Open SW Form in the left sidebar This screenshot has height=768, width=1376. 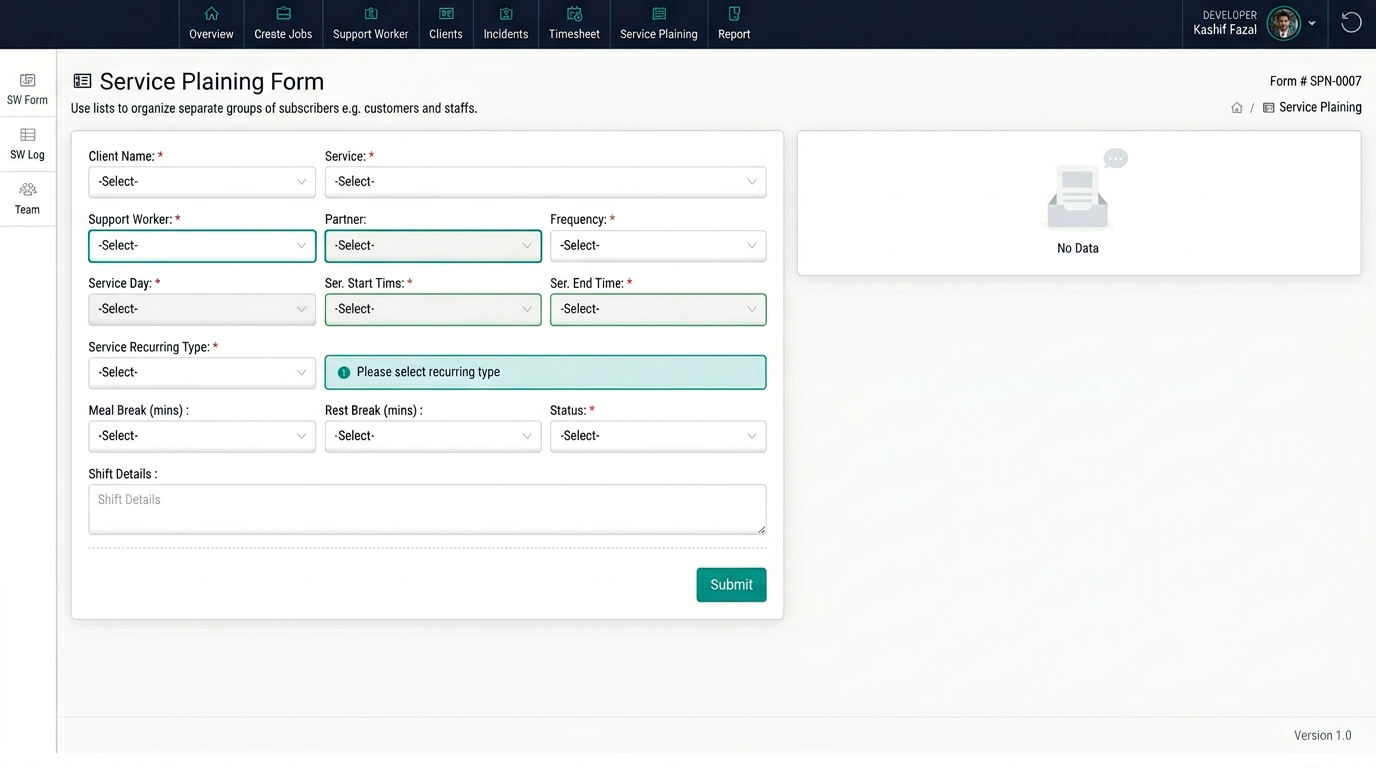point(28,89)
